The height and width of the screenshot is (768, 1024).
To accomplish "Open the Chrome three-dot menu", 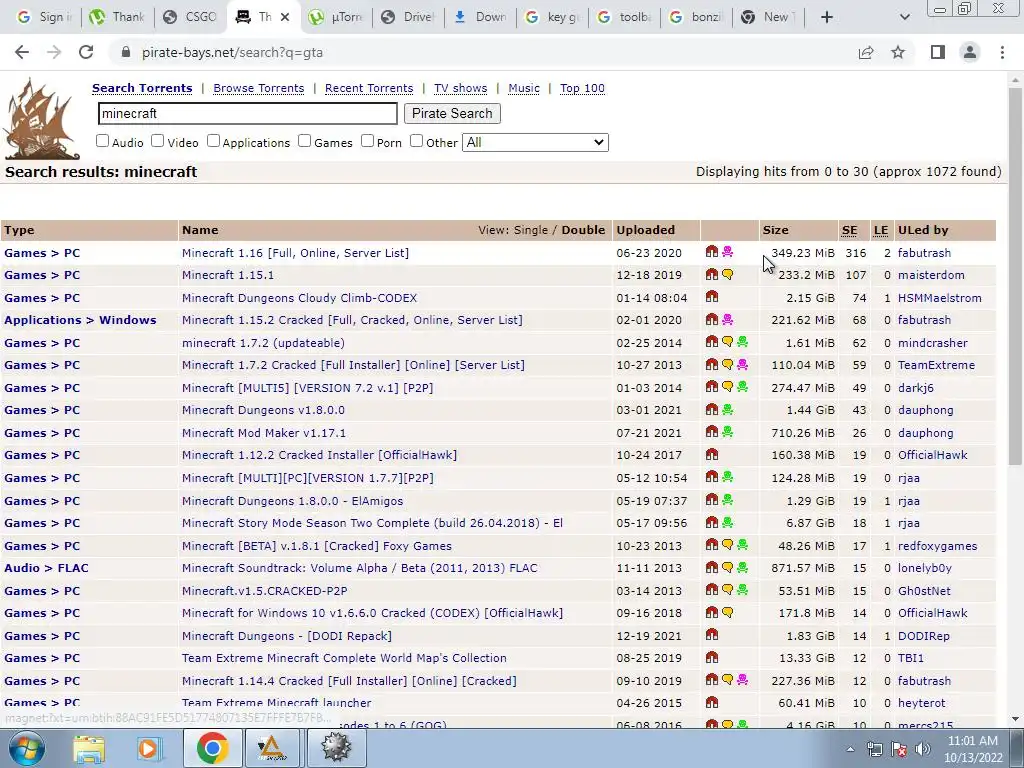I will [x=1002, y=52].
